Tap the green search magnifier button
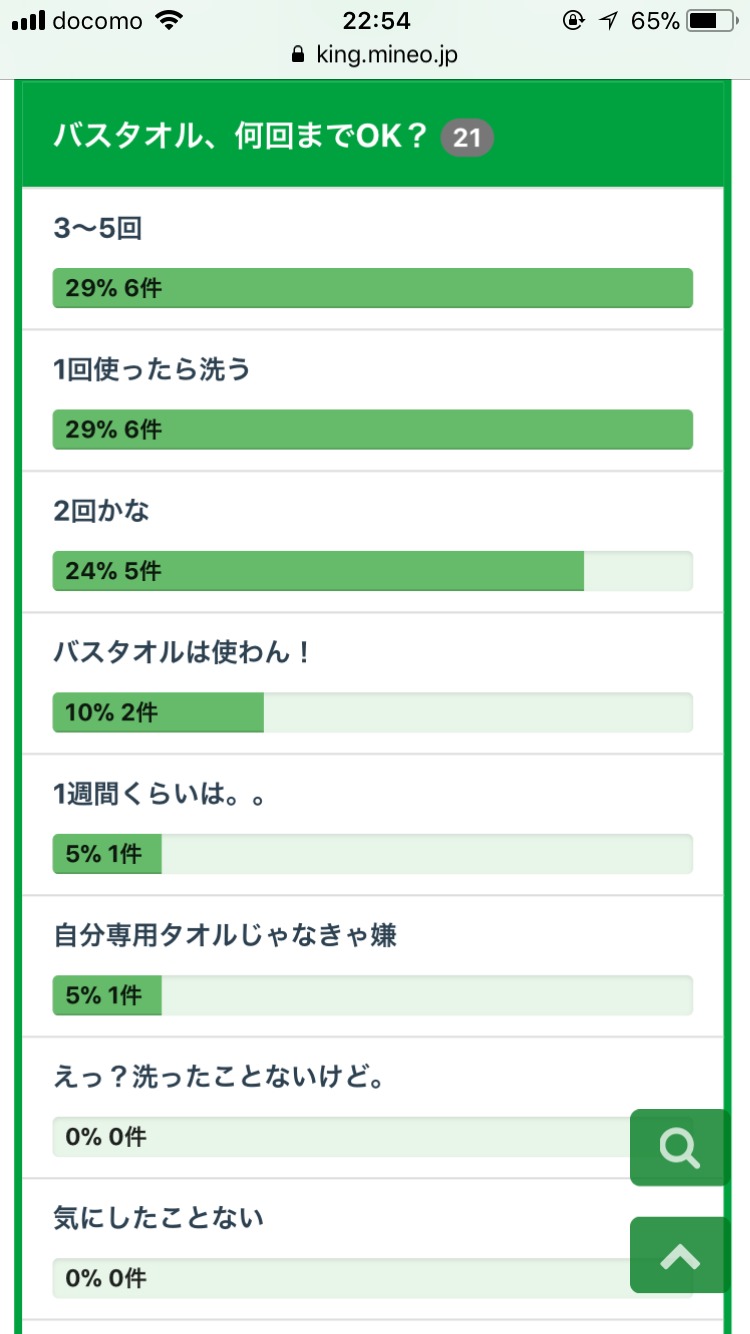Image resolution: width=750 pixels, height=1334 pixels. coord(680,1147)
